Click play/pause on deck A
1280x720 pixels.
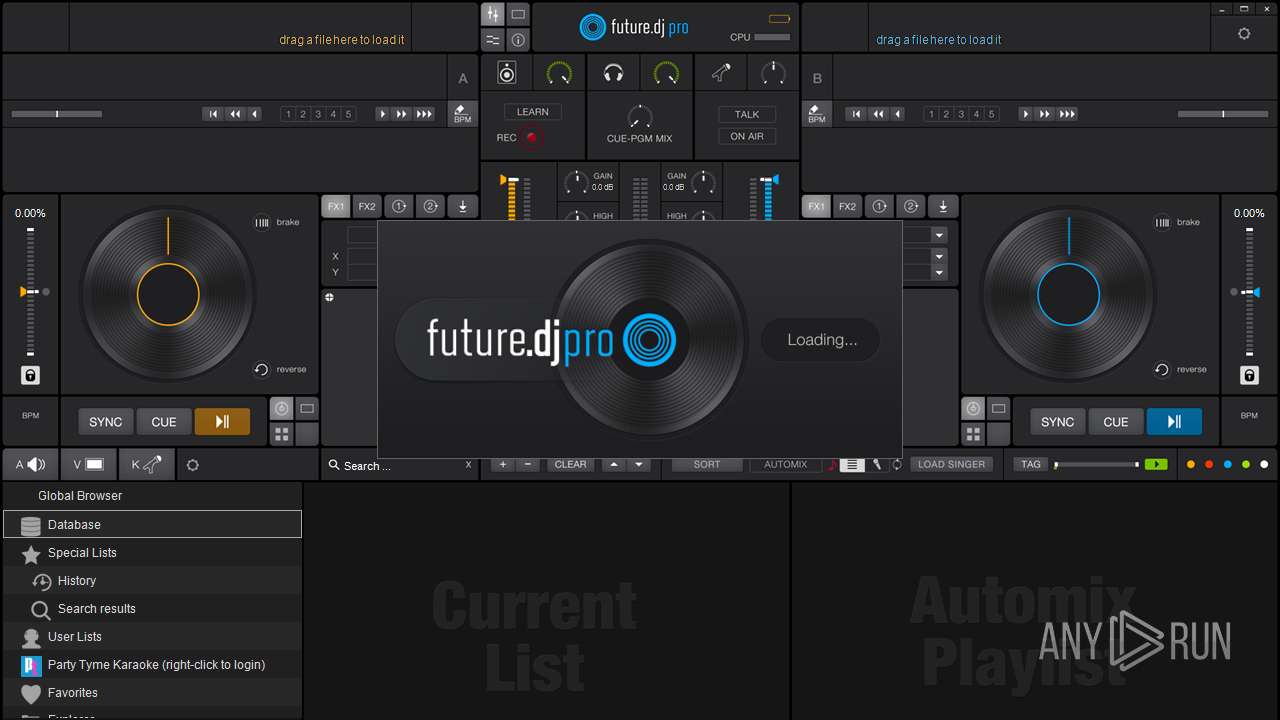point(222,422)
